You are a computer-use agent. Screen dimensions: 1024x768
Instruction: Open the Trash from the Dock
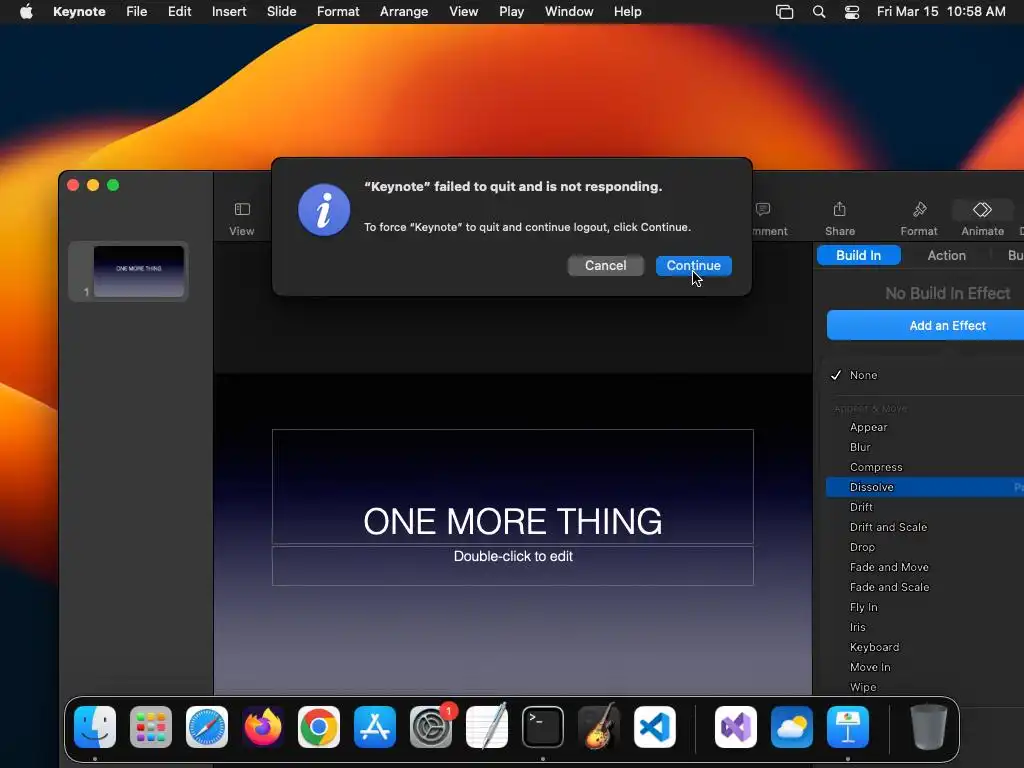[929, 727]
